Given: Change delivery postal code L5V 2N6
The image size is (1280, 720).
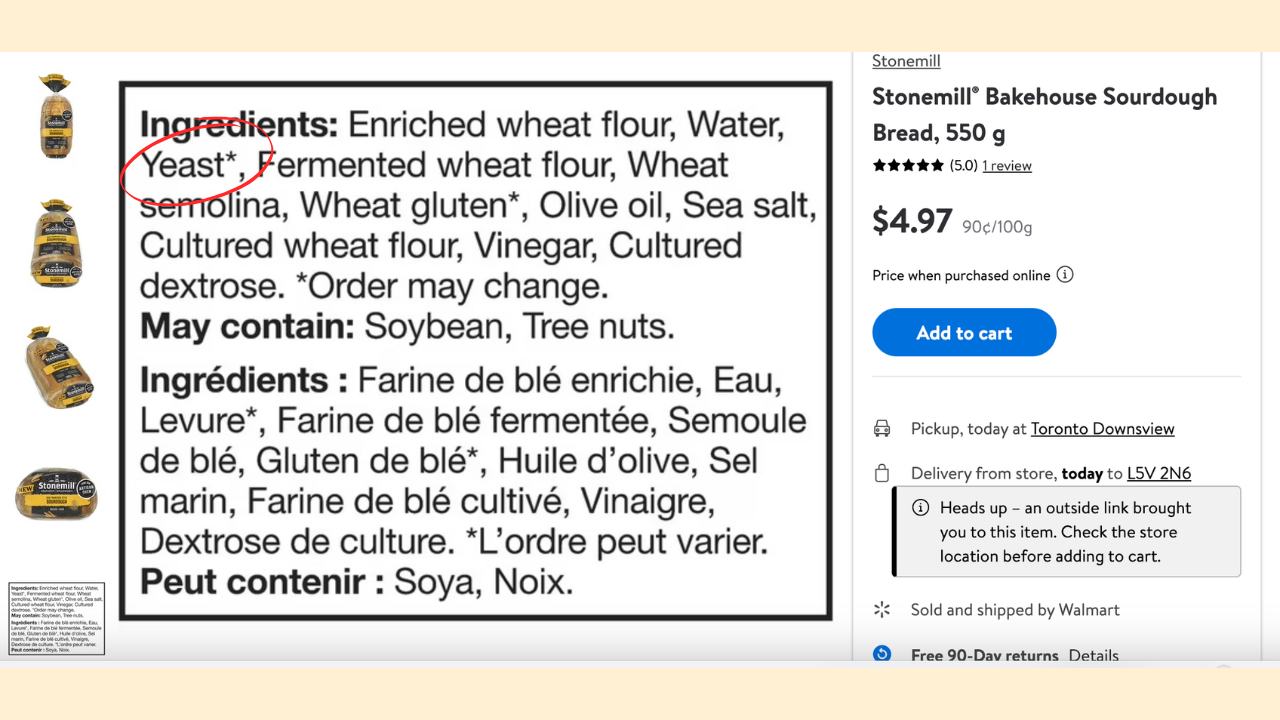Looking at the screenshot, I should pos(1158,474).
